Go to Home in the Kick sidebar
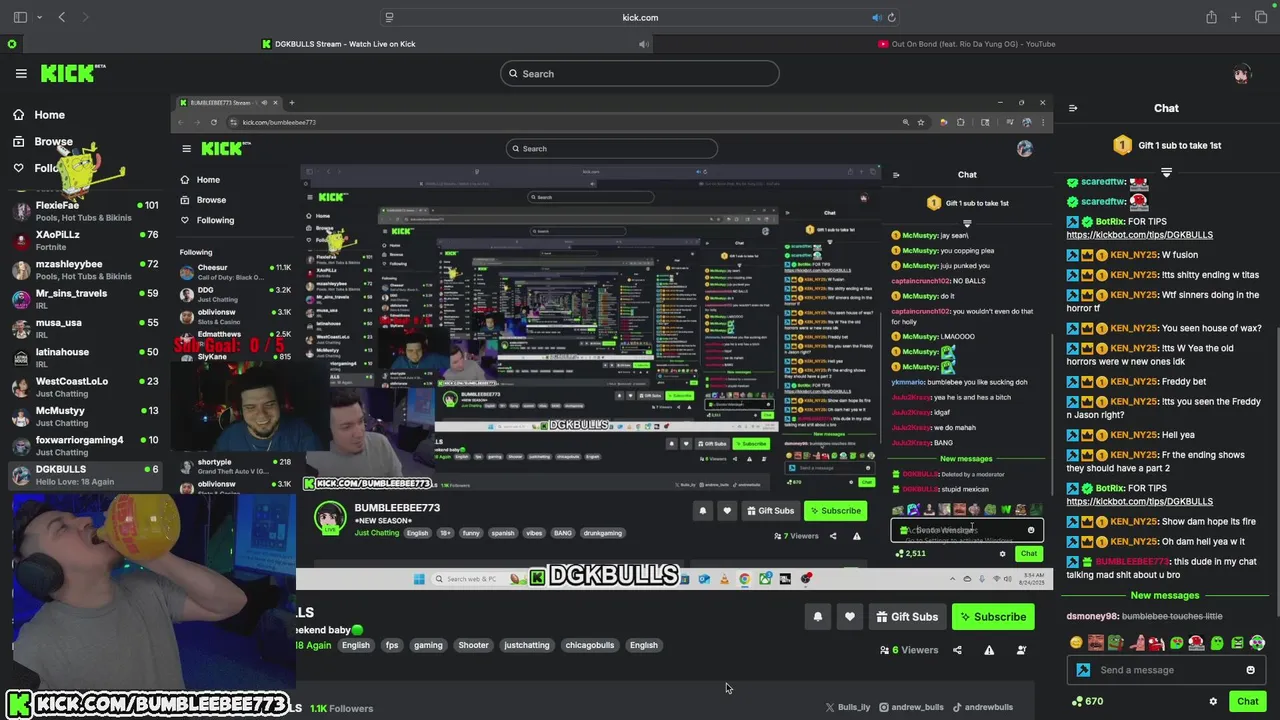1280x720 pixels. pos(39,115)
